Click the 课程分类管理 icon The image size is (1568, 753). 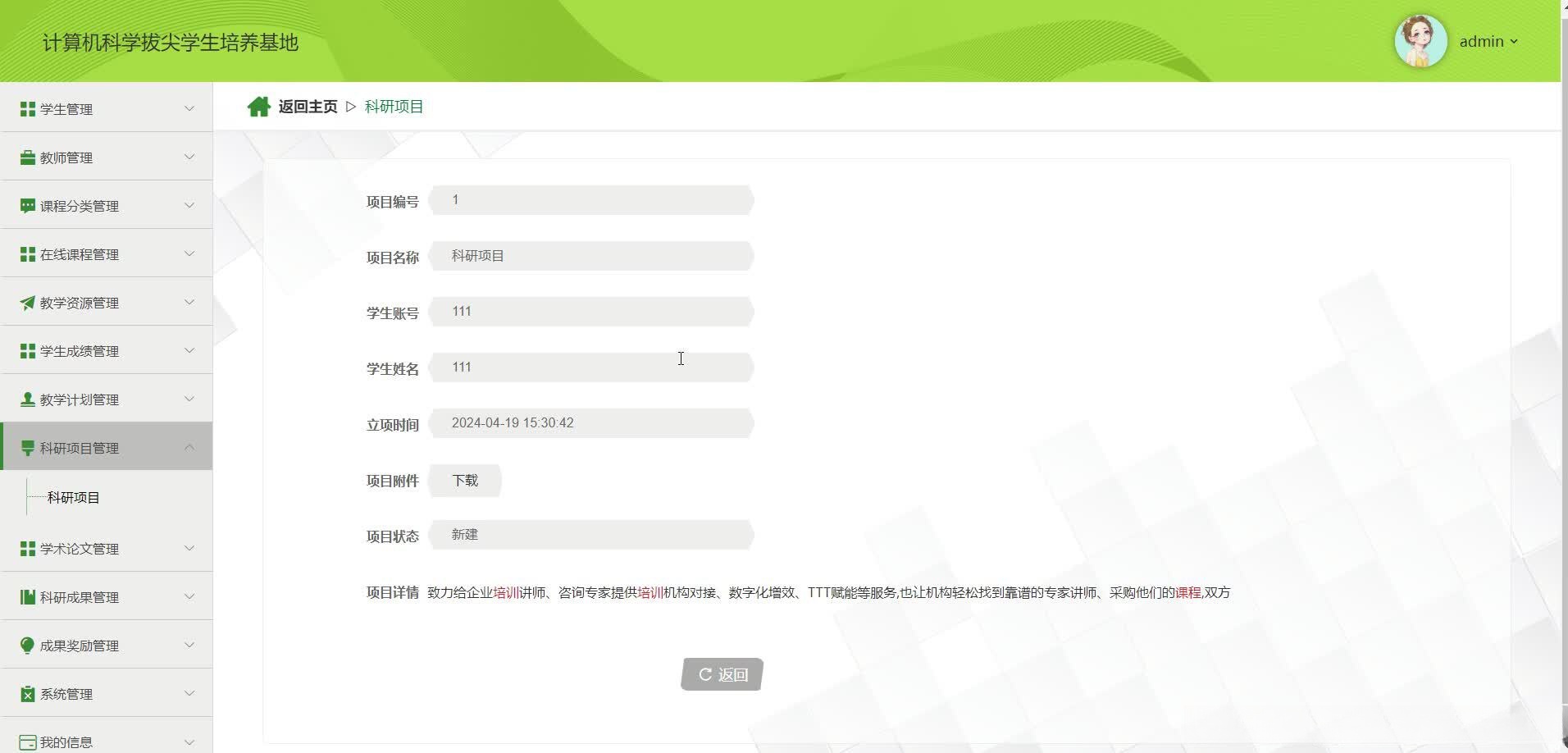[27, 205]
